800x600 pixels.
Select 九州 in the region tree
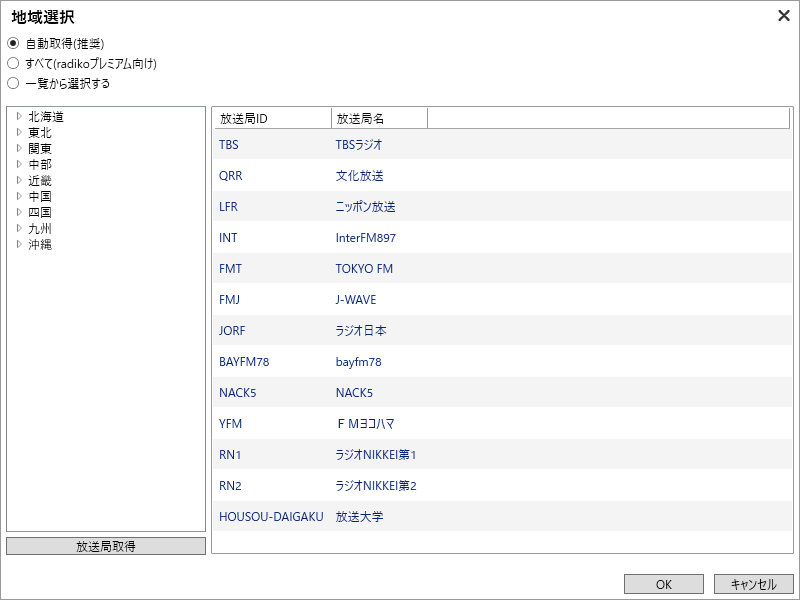coord(40,228)
